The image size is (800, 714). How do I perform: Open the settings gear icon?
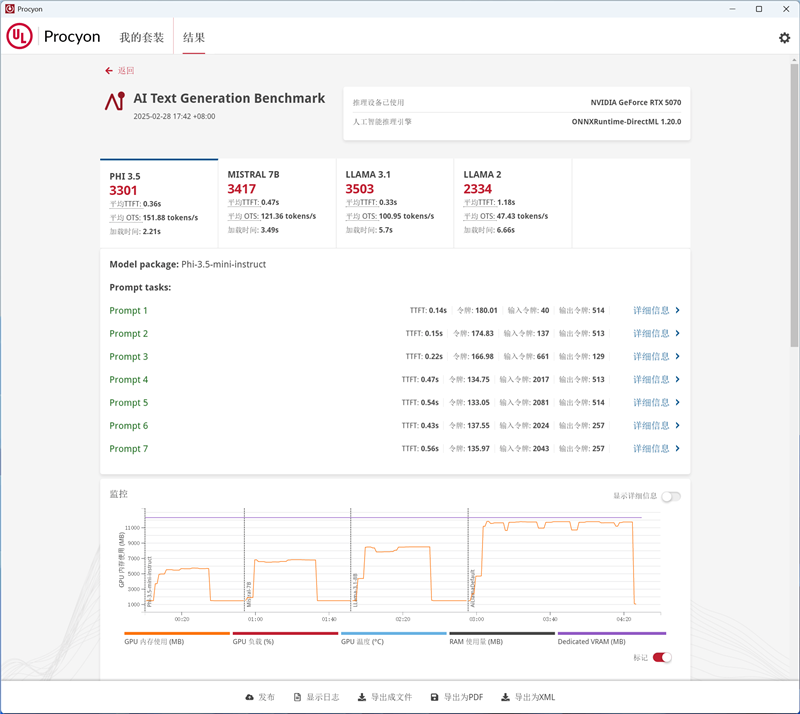pyautogui.click(x=784, y=38)
